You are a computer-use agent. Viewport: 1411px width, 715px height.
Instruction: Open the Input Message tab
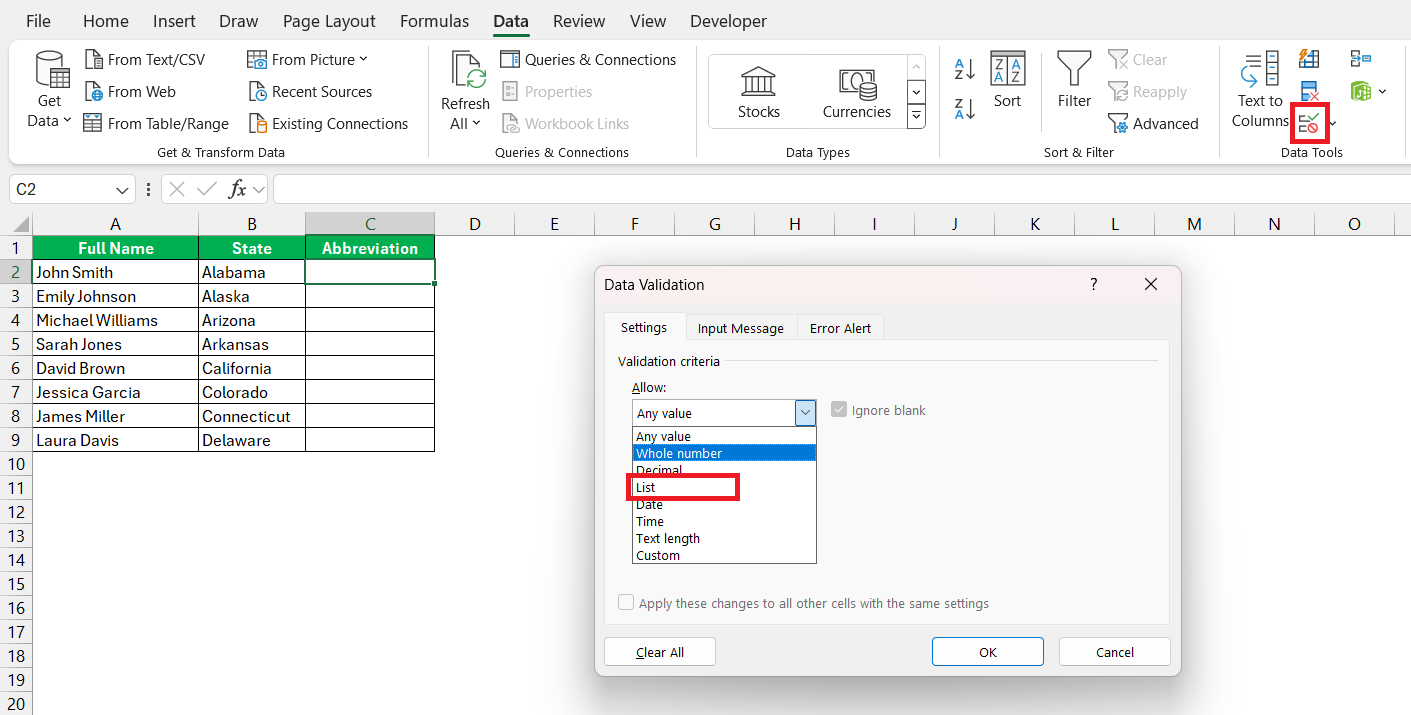741,328
